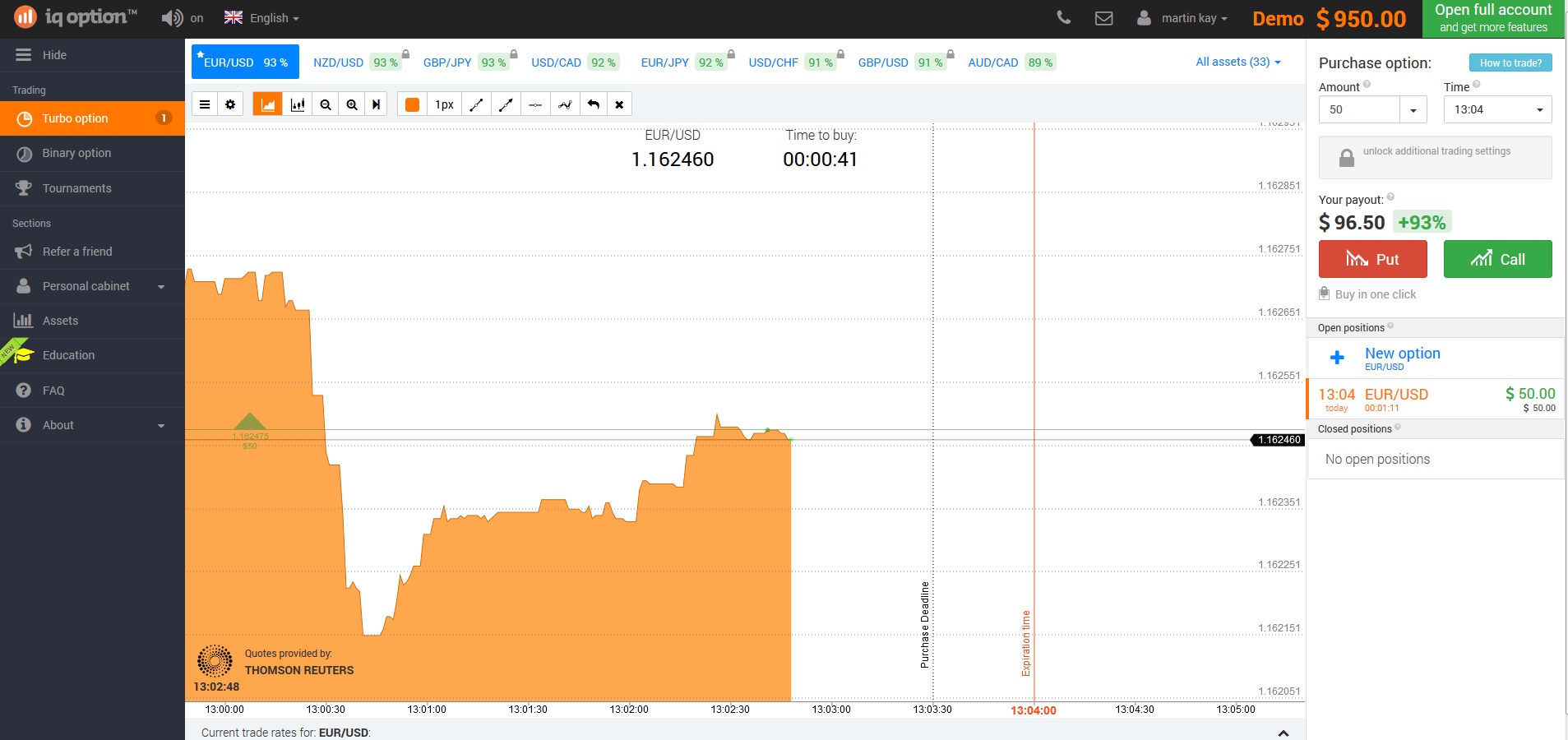
Task: Select the line segment drawing tool
Action: [475, 104]
